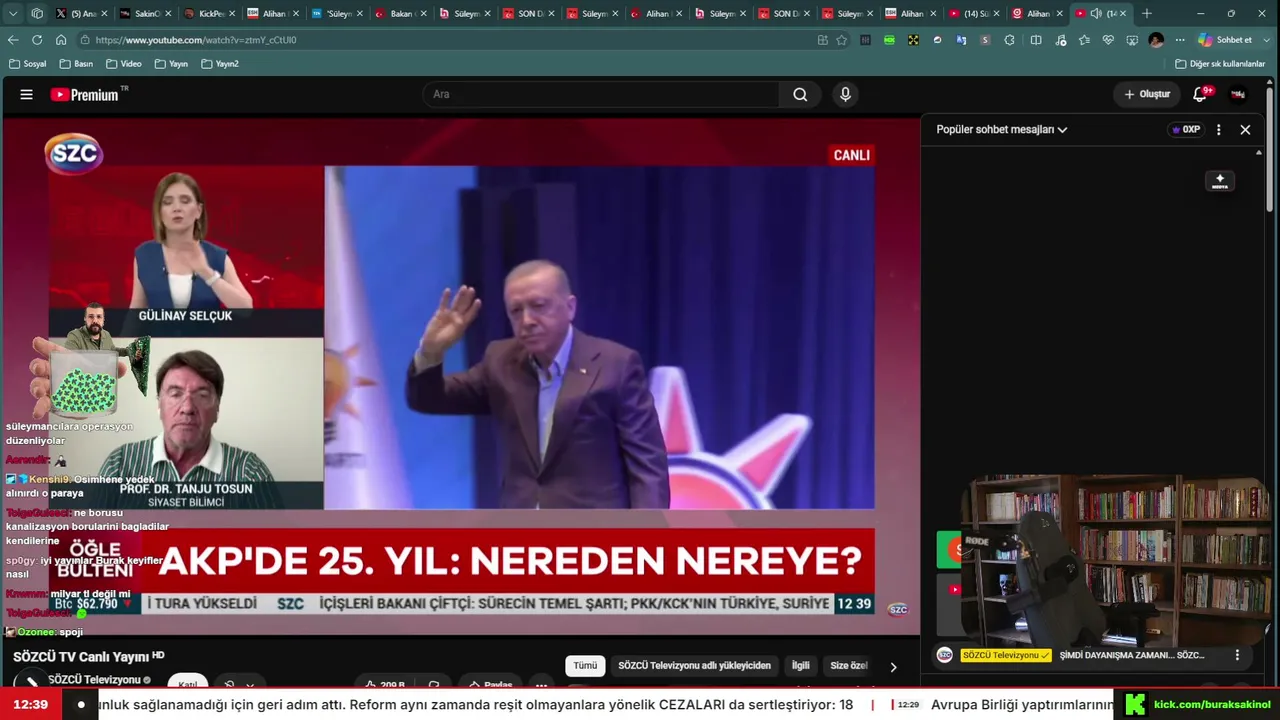Click the live video player area

point(461,375)
